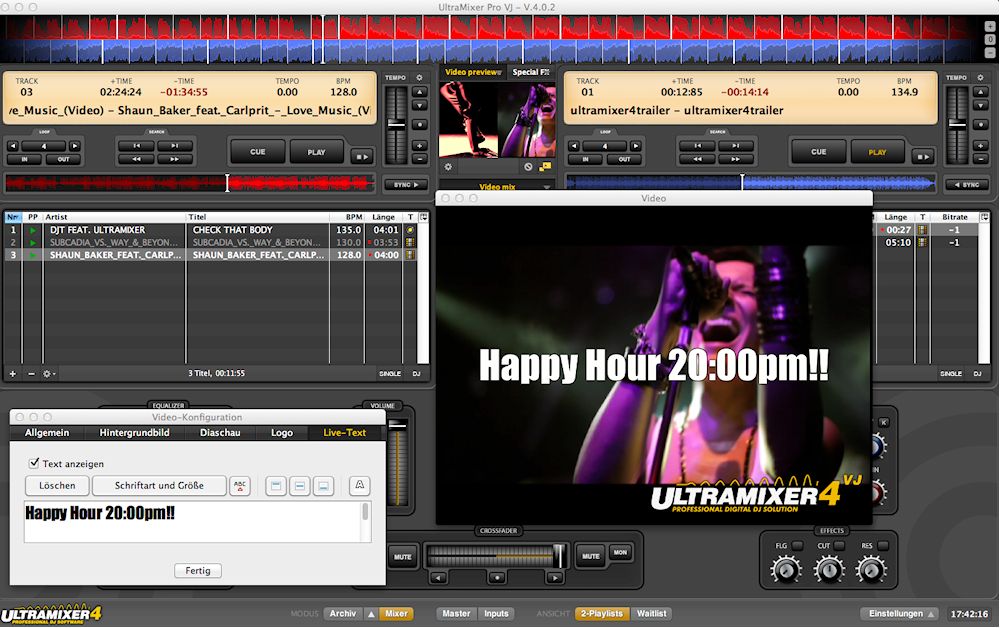Set loop OUT on left deck
The image size is (1000, 628).
click(x=63, y=159)
